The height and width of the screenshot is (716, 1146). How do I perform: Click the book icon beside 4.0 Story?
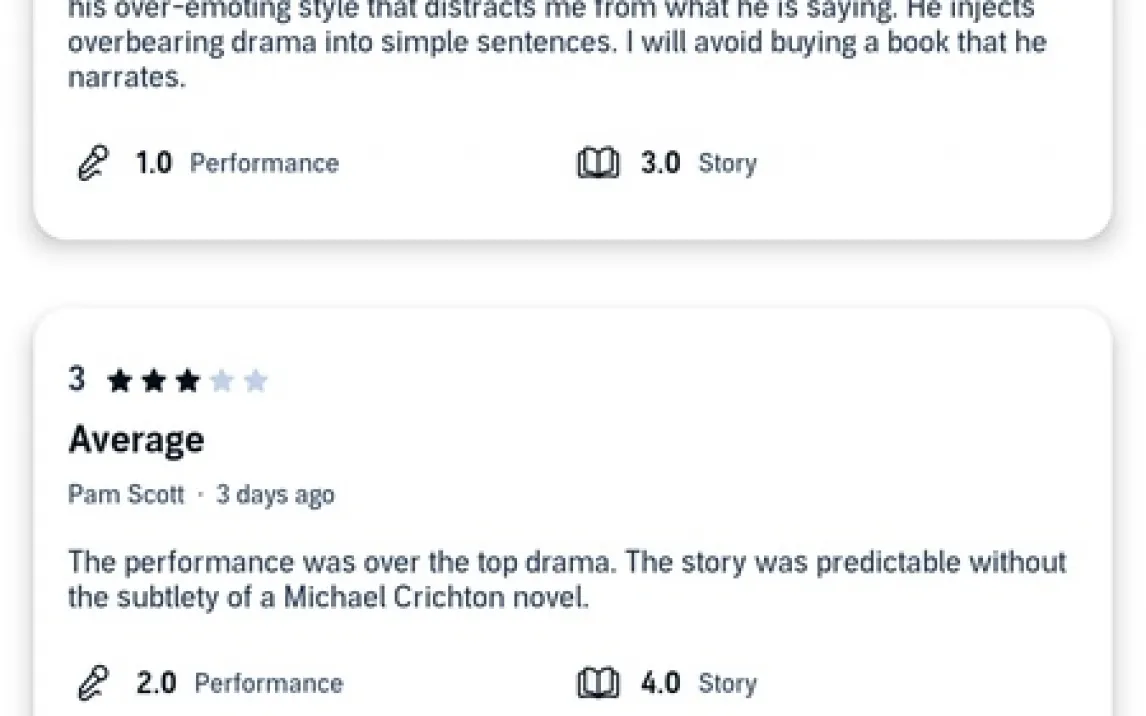(x=598, y=683)
